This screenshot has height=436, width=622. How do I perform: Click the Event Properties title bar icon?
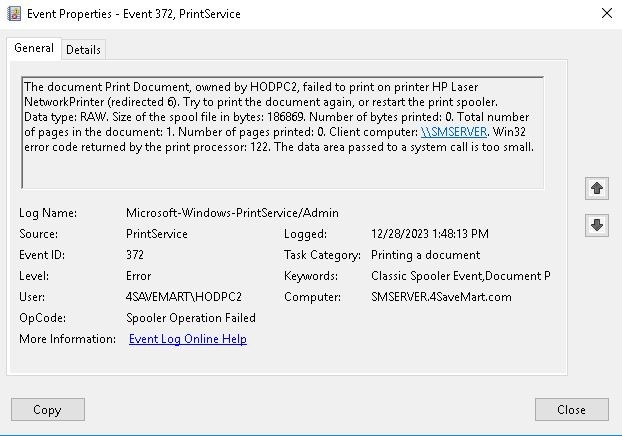pos(14,13)
